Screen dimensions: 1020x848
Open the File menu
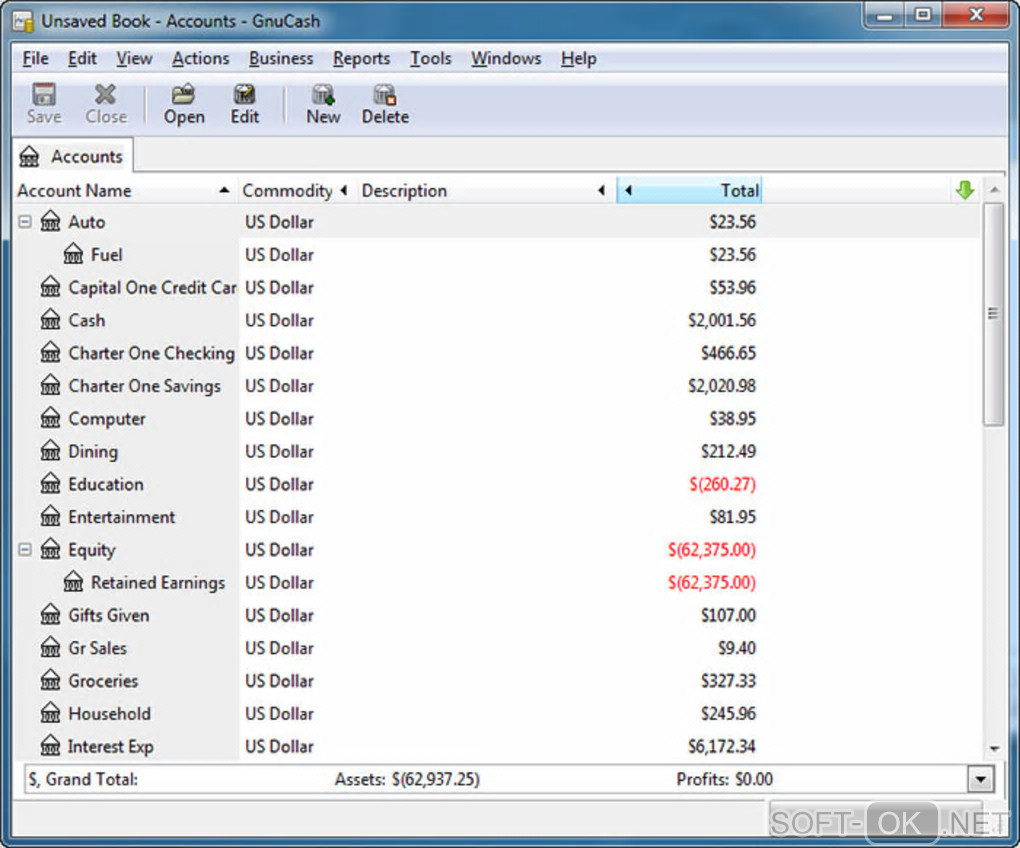pyautogui.click(x=35, y=59)
